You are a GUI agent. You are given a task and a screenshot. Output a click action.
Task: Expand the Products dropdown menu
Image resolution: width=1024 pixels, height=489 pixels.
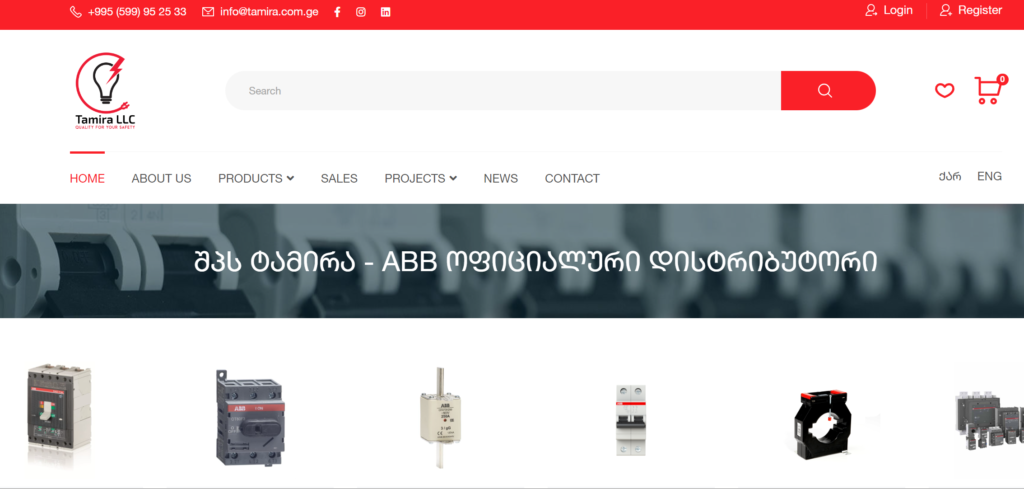(x=256, y=179)
